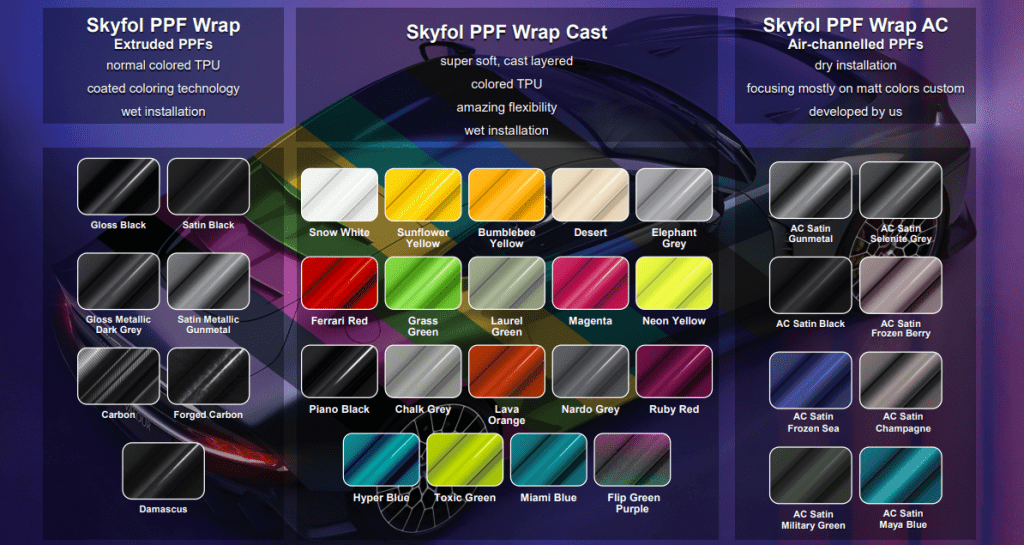Click the Skyfol PPF Wrap Cast heading

[507, 32]
